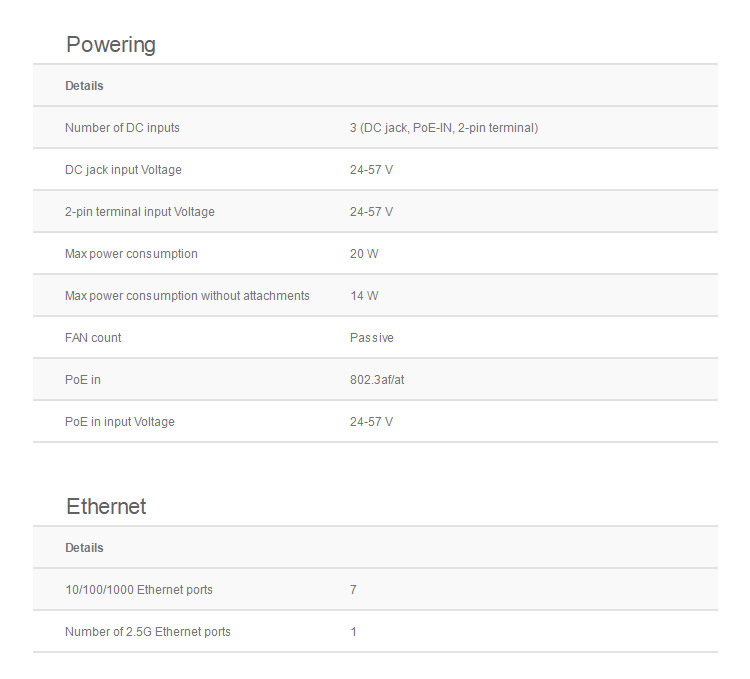Click the FAN count label
The height and width of the screenshot is (679, 750).
[93, 338]
